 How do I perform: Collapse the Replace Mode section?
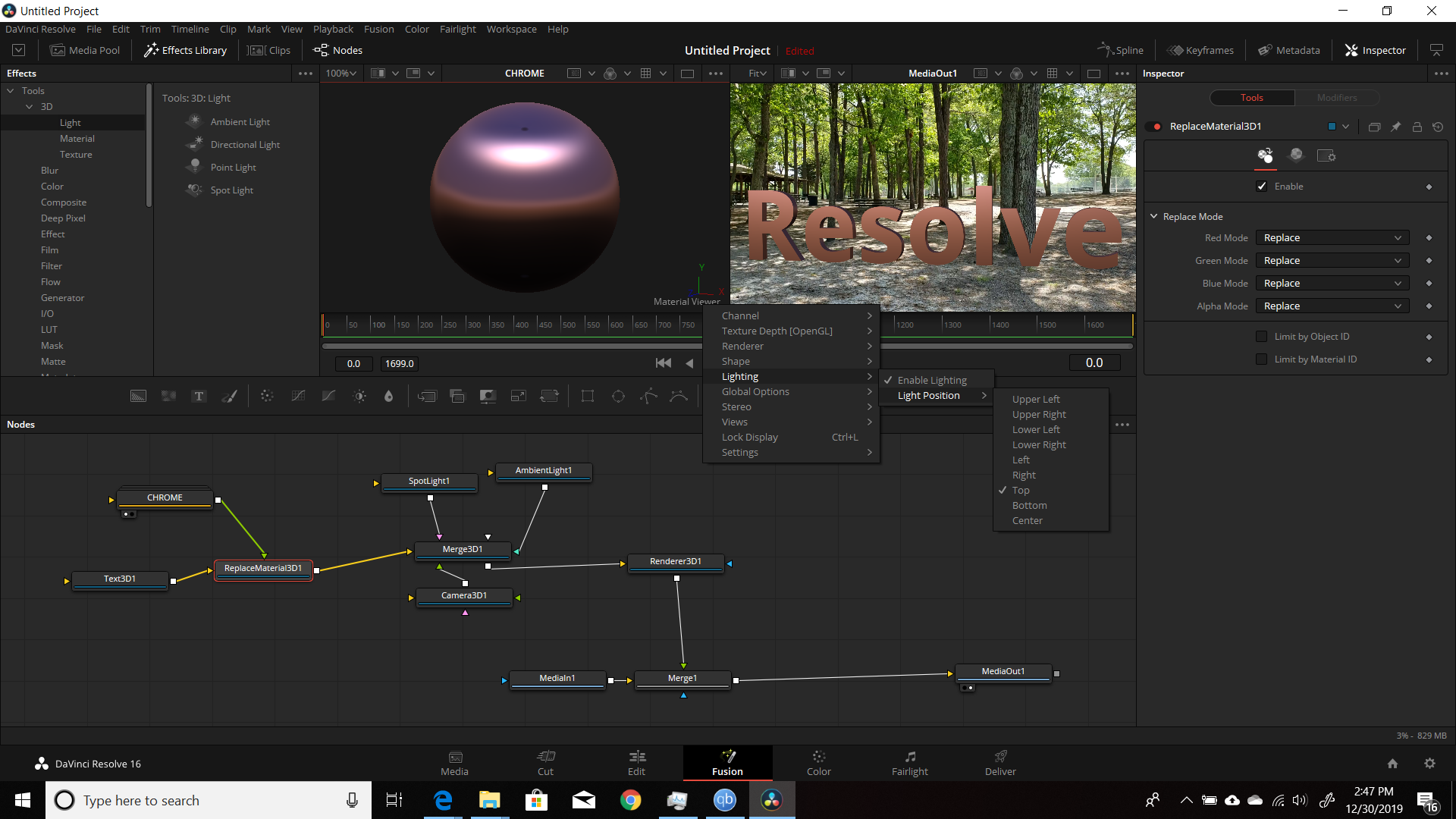[x=1153, y=217]
